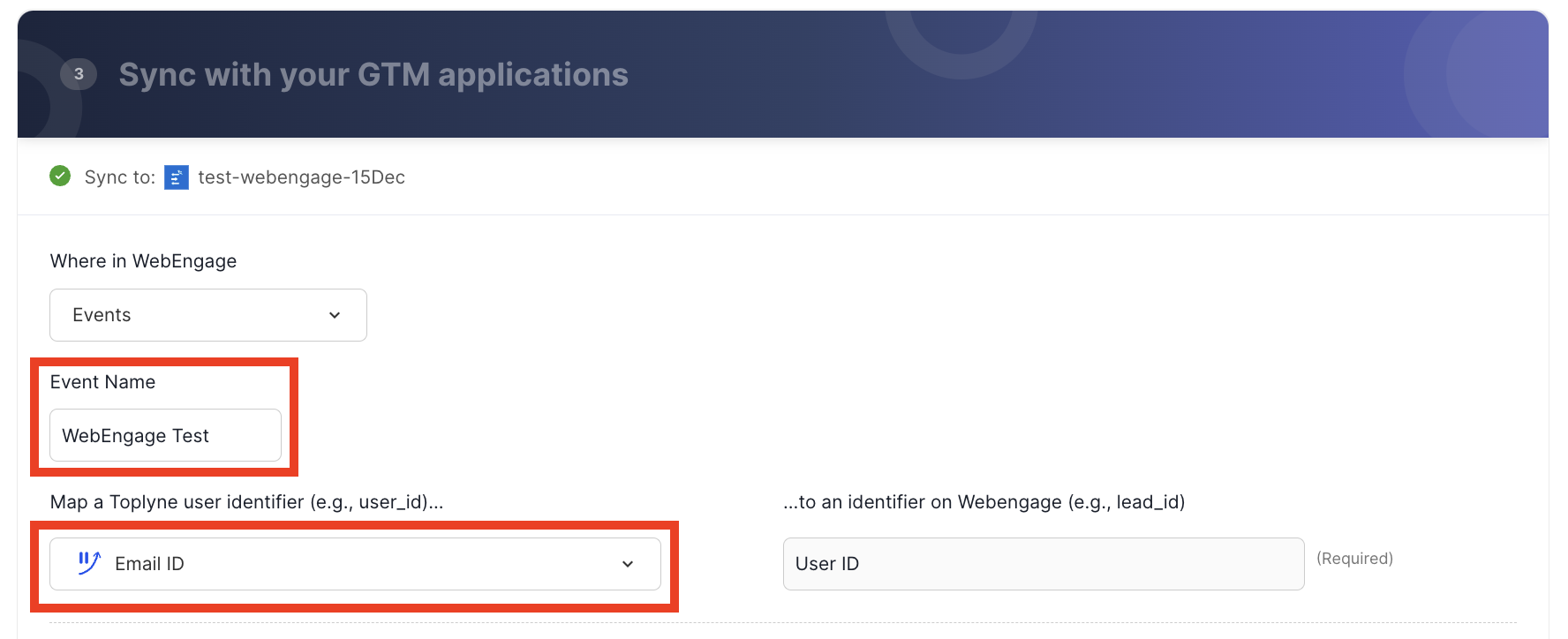Click the step 3 number badge
The width and height of the screenshot is (1568, 639).
79,74
